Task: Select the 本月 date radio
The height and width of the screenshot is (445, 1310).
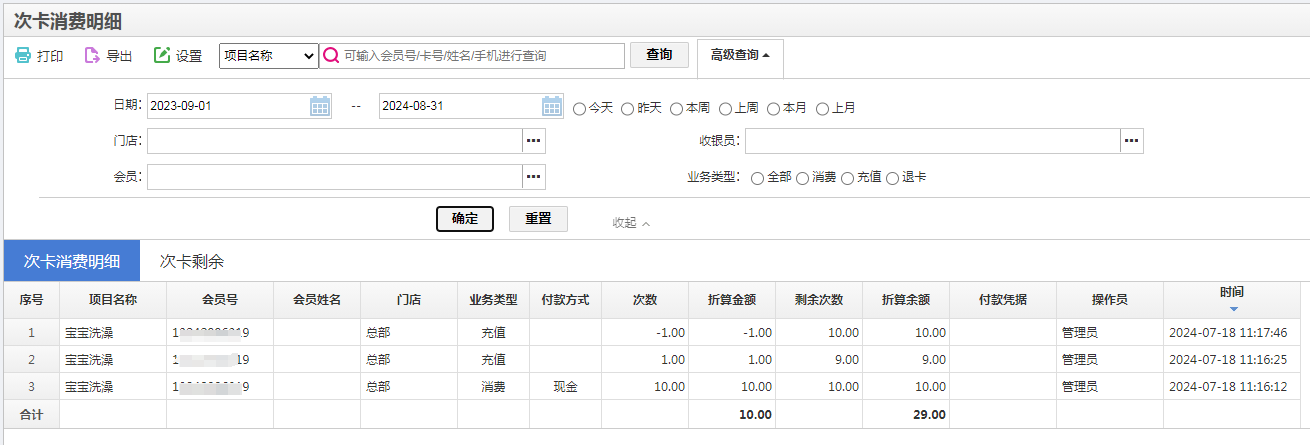Action: tap(774, 108)
